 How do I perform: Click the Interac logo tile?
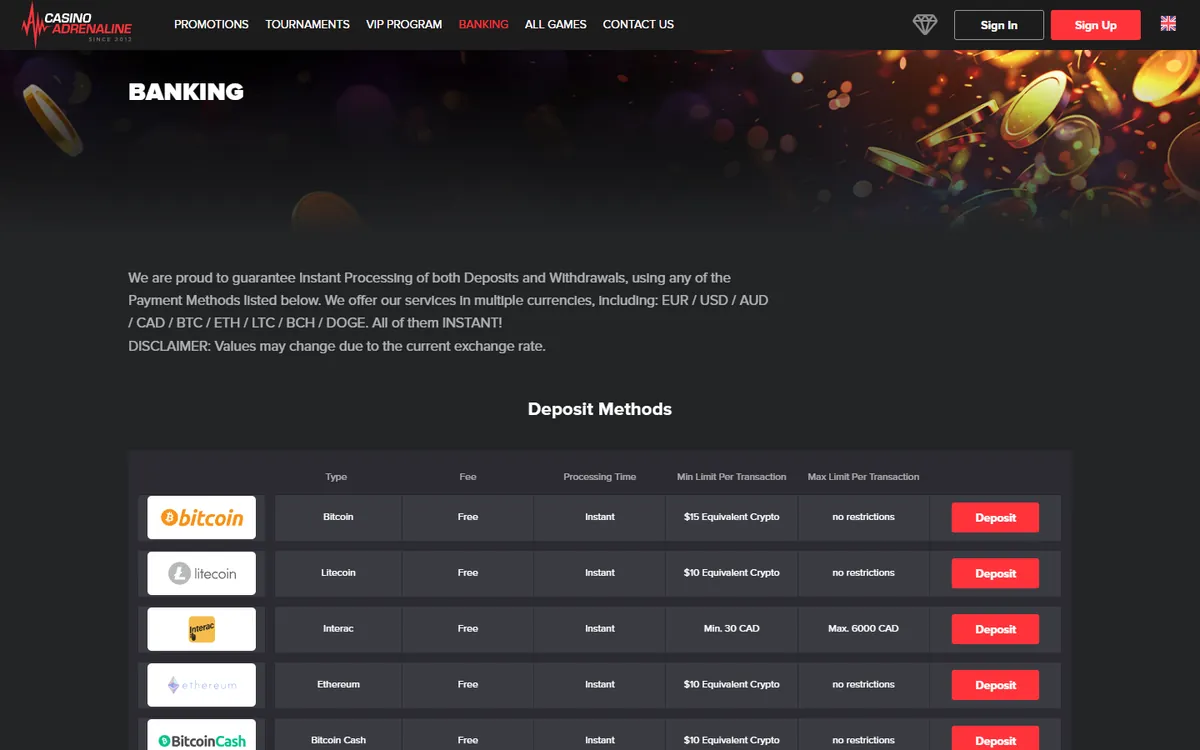pos(202,630)
